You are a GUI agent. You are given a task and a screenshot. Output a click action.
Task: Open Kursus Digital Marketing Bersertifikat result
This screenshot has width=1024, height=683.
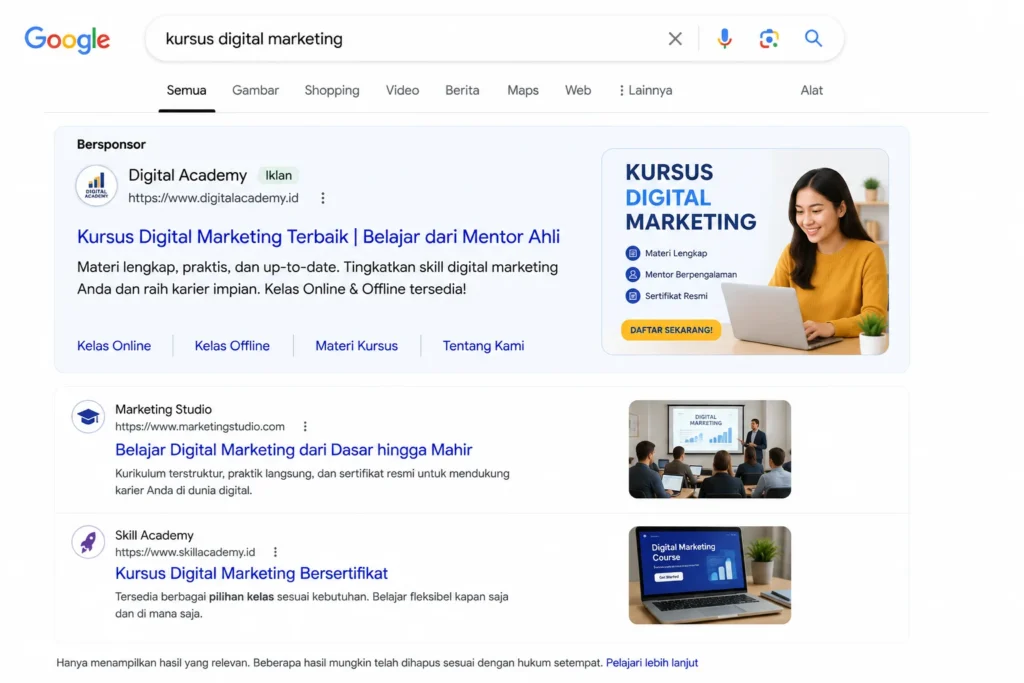pyautogui.click(x=251, y=573)
